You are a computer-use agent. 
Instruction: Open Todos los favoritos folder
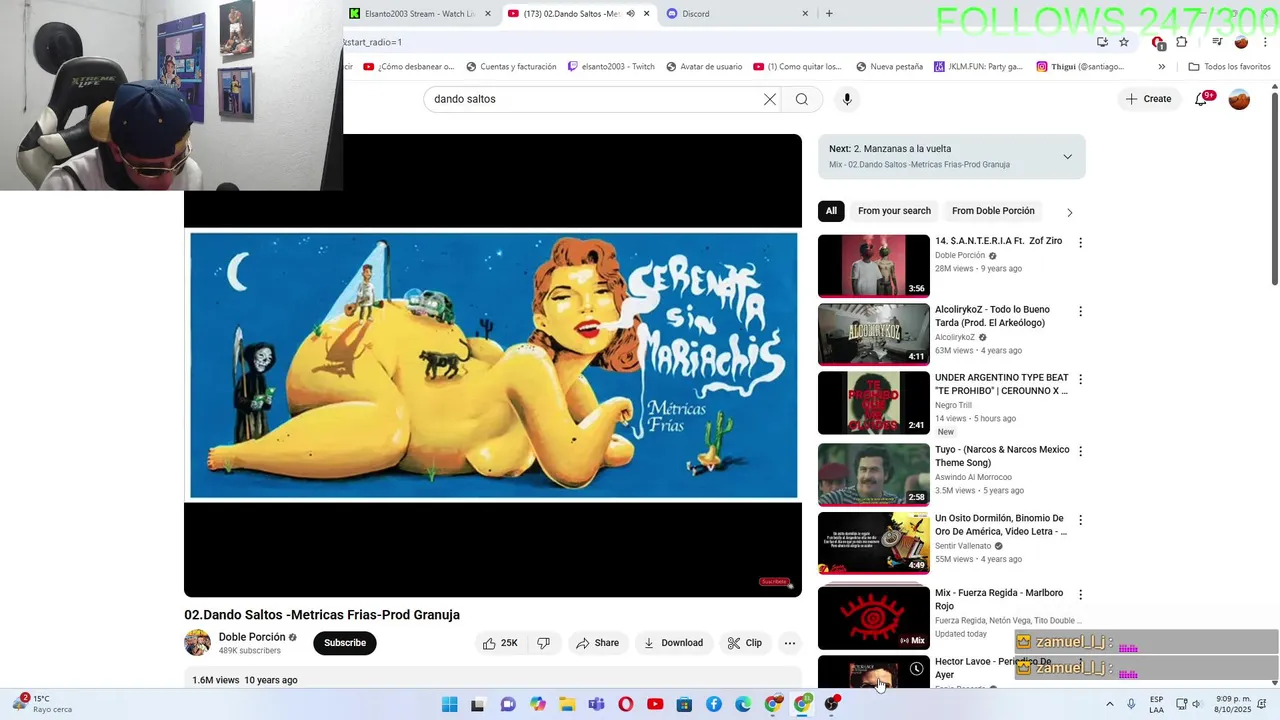[1229, 67]
